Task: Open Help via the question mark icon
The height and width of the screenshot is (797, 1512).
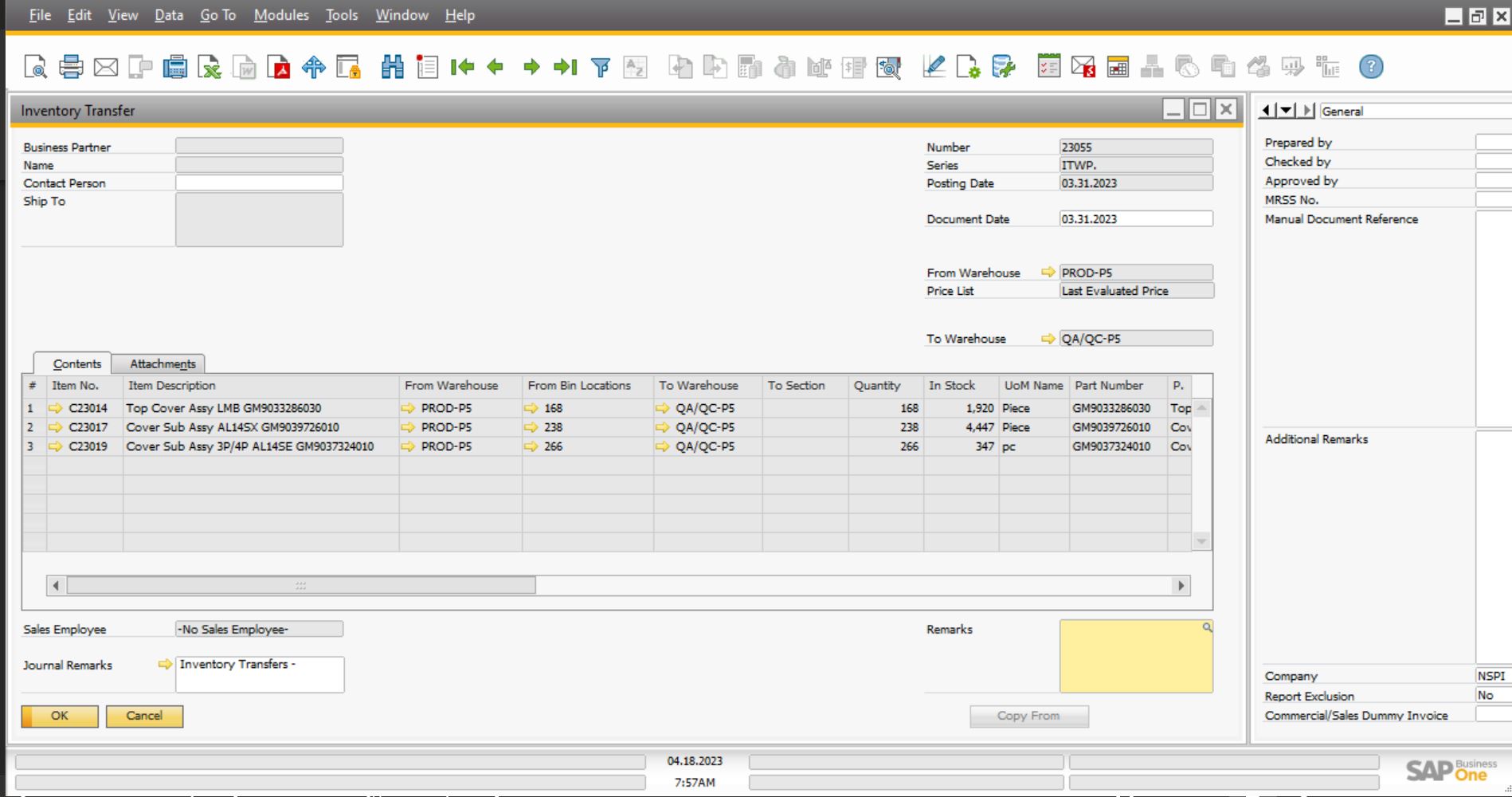Action: 1371,67
